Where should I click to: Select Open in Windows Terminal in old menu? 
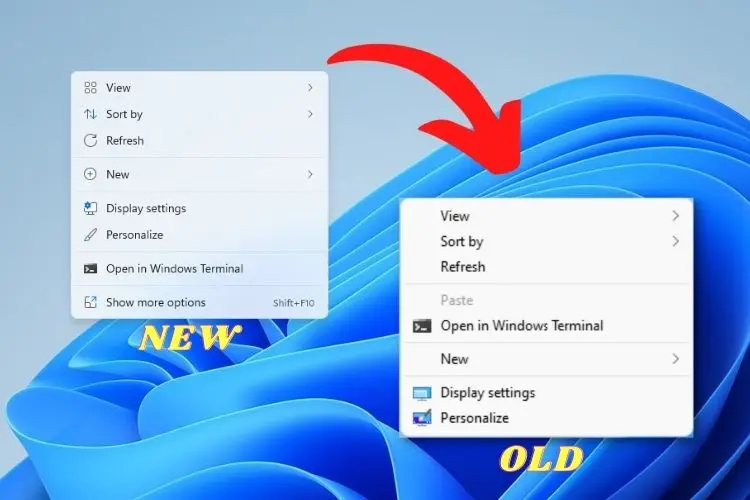[x=547, y=326]
